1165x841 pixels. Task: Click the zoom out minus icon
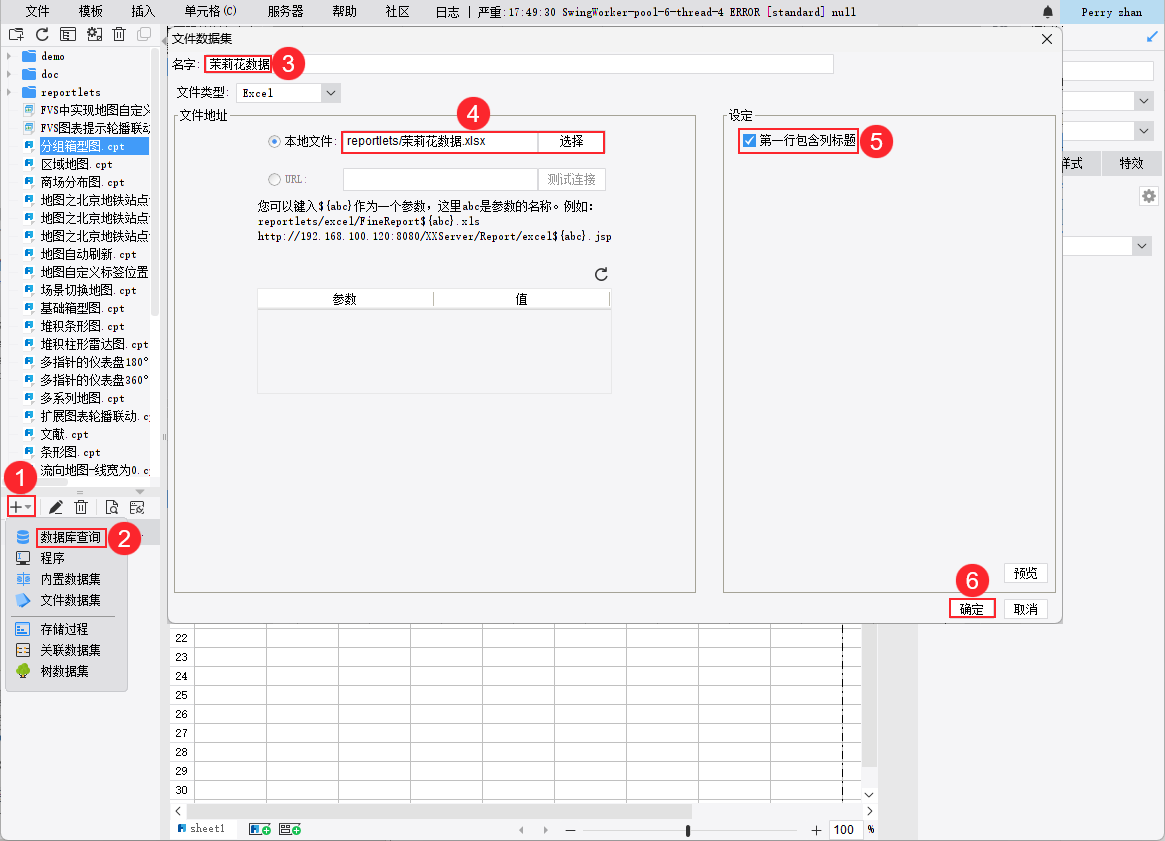pyautogui.click(x=571, y=830)
